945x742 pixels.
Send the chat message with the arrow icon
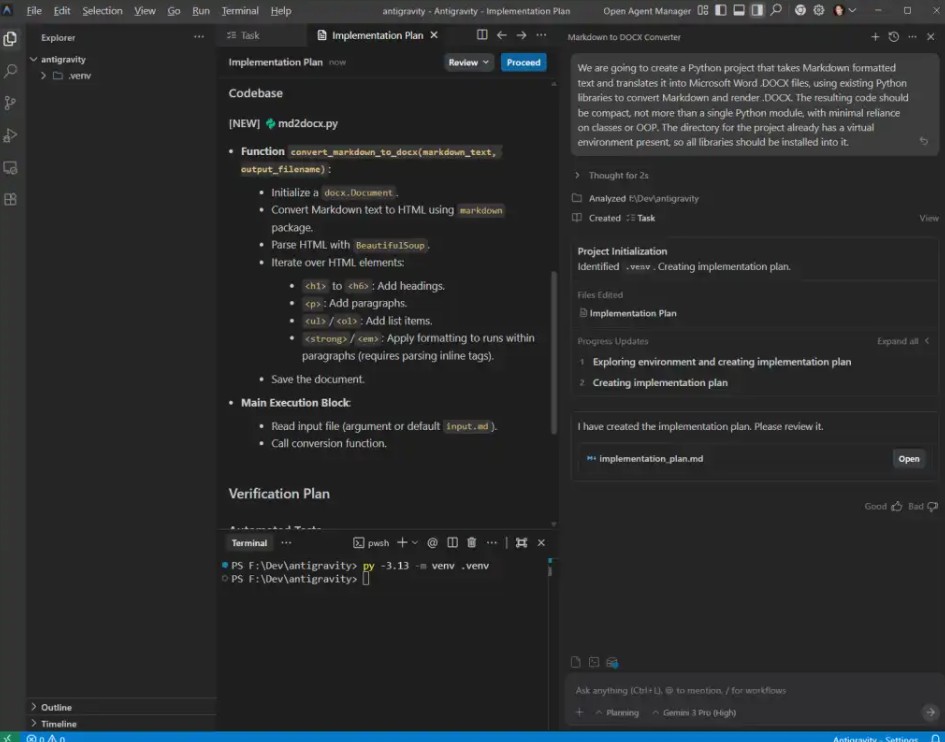(929, 712)
